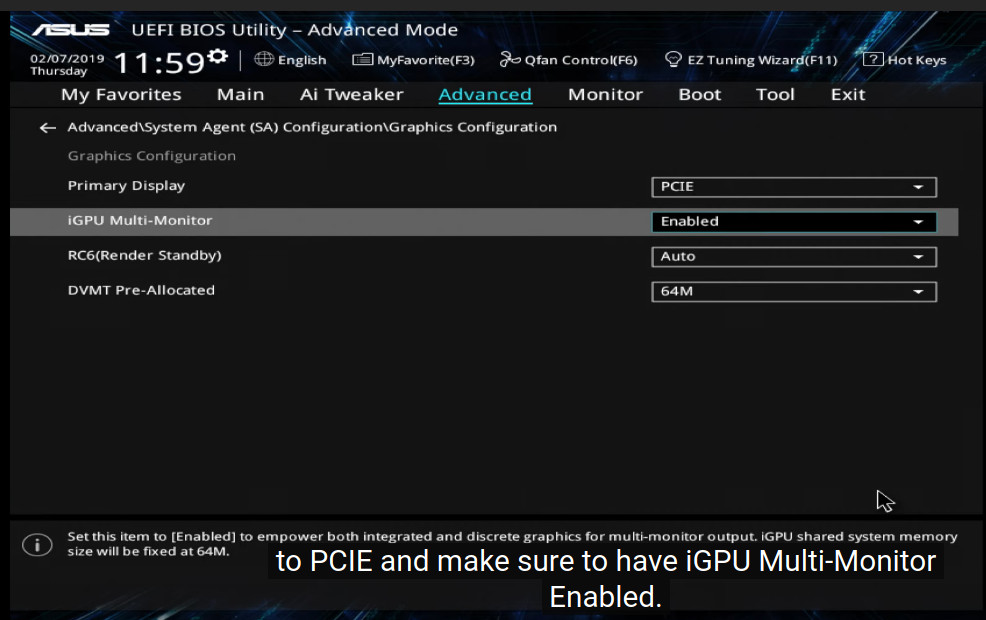Screen dimensions: 986x620
Task: Select the Primary Display setting label
Action: pyautogui.click(x=126, y=186)
